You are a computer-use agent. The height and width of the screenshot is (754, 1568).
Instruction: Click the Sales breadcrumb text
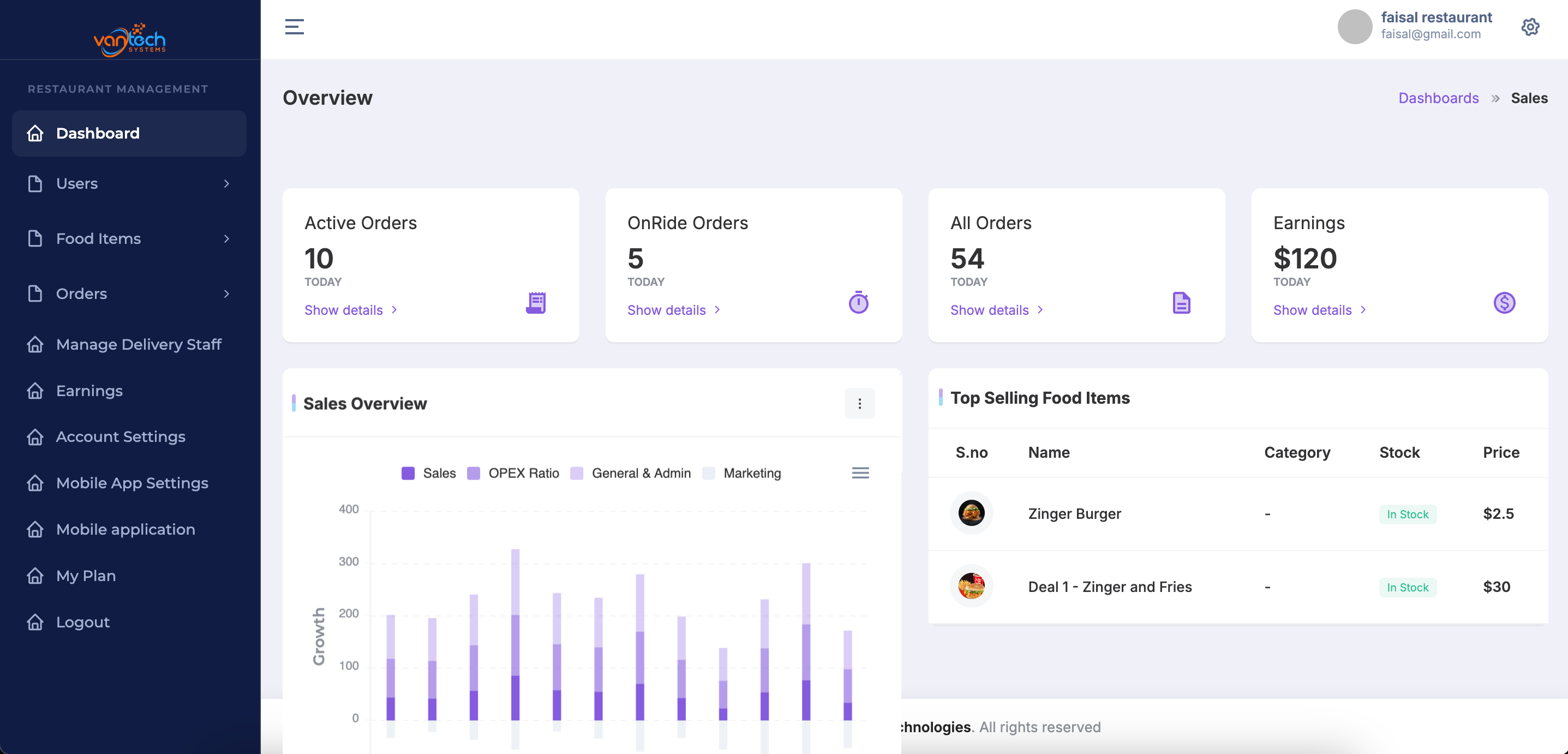point(1529,98)
